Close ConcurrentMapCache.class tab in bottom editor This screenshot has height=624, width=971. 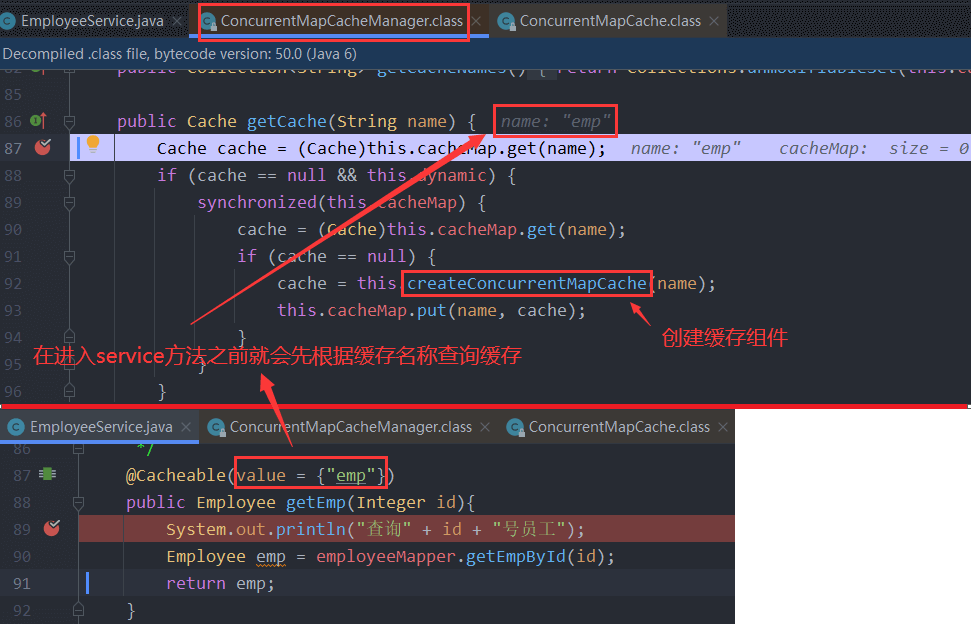(x=723, y=427)
